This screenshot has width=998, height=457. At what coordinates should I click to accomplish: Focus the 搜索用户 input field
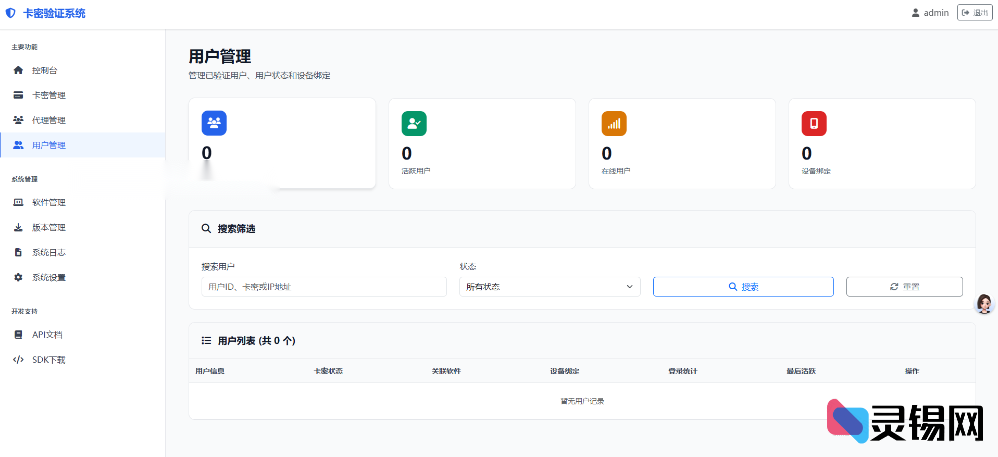coord(324,287)
